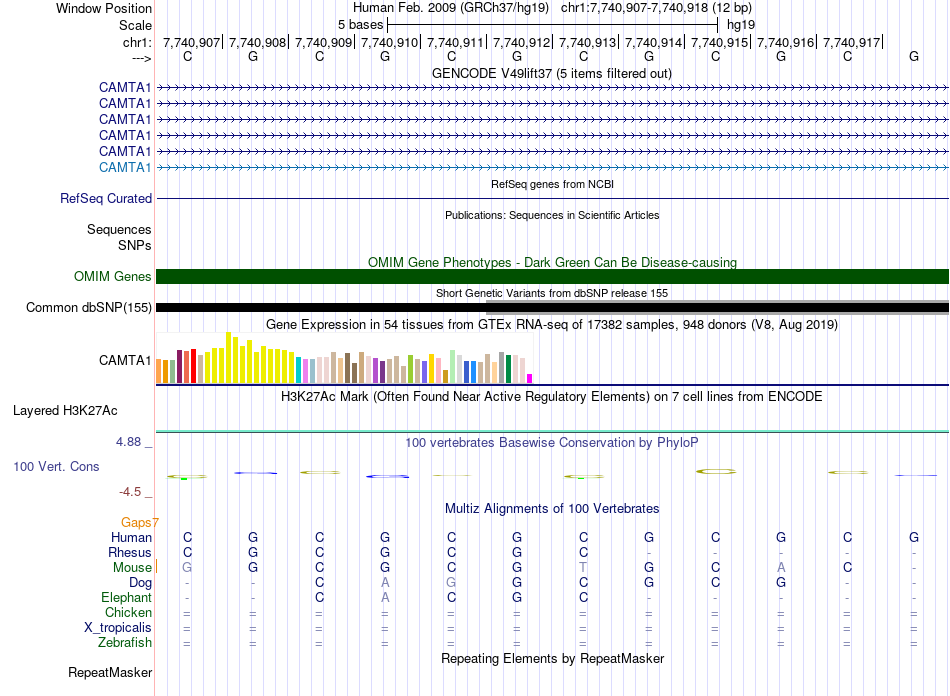Click the magenta bar in GTEx chart
The image size is (950, 696).
coord(530,379)
